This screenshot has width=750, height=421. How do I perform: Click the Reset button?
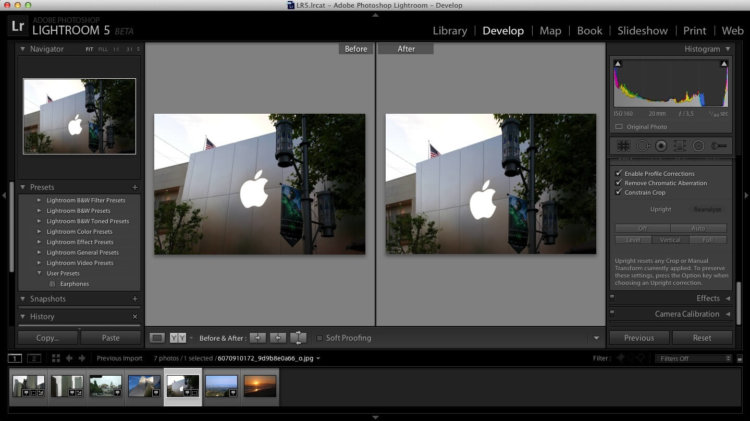pos(702,338)
